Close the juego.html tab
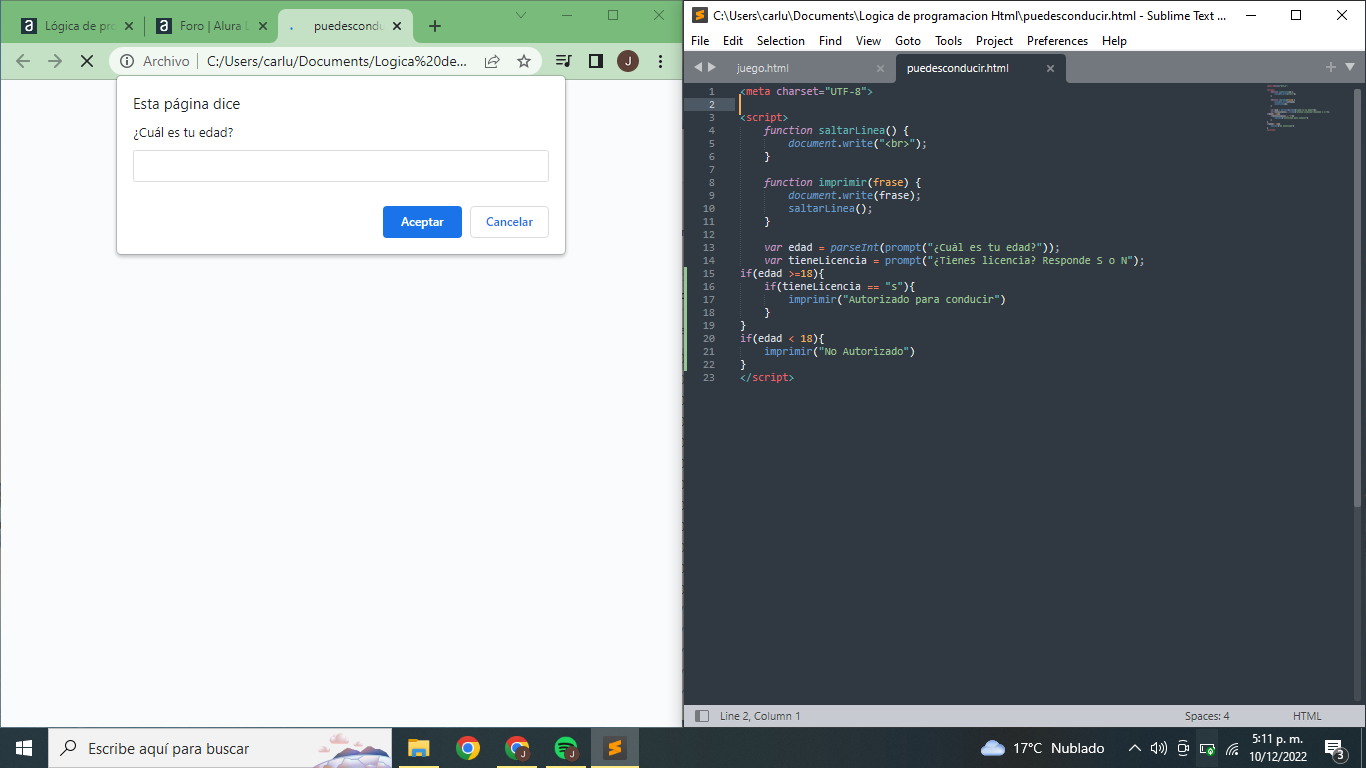 pyautogui.click(x=880, y=69)
